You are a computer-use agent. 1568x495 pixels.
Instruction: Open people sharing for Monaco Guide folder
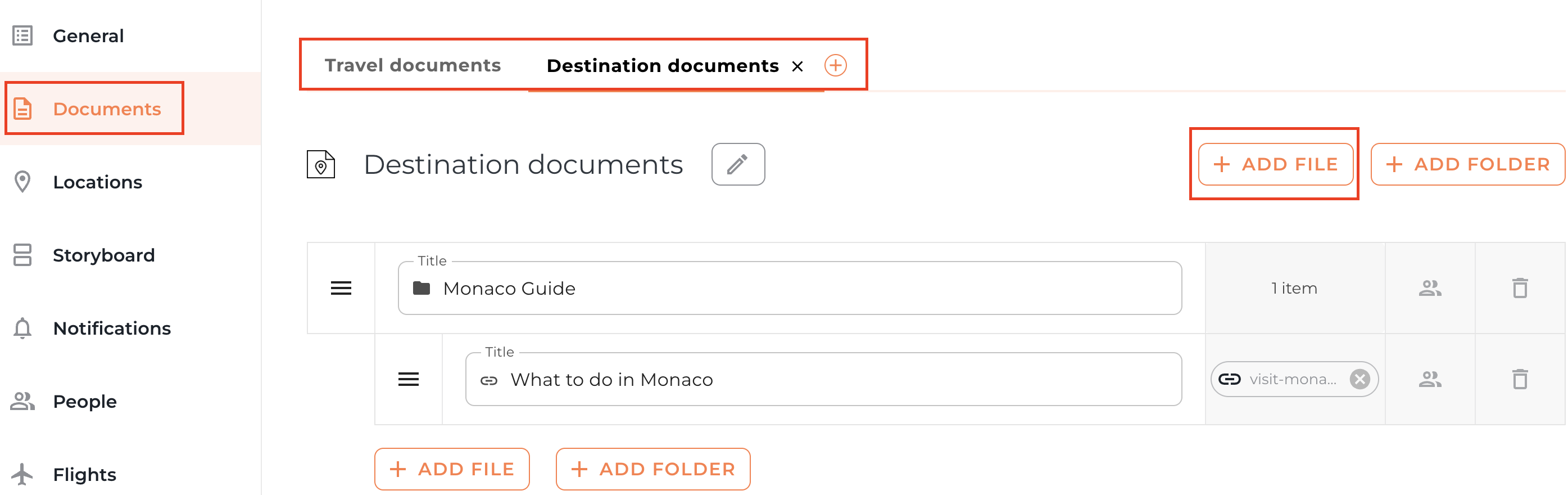tap(1430, 288)
